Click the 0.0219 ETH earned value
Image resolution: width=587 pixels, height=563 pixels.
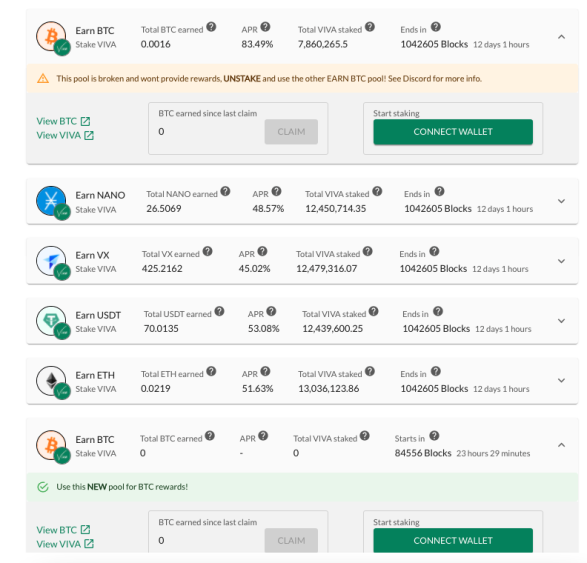(155, 389)
